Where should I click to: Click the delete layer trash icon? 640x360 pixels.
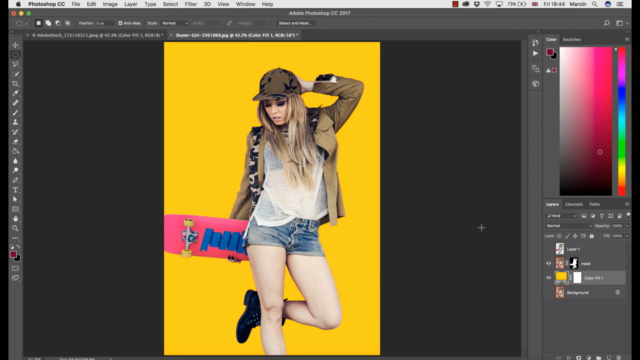tap(619, 358)
